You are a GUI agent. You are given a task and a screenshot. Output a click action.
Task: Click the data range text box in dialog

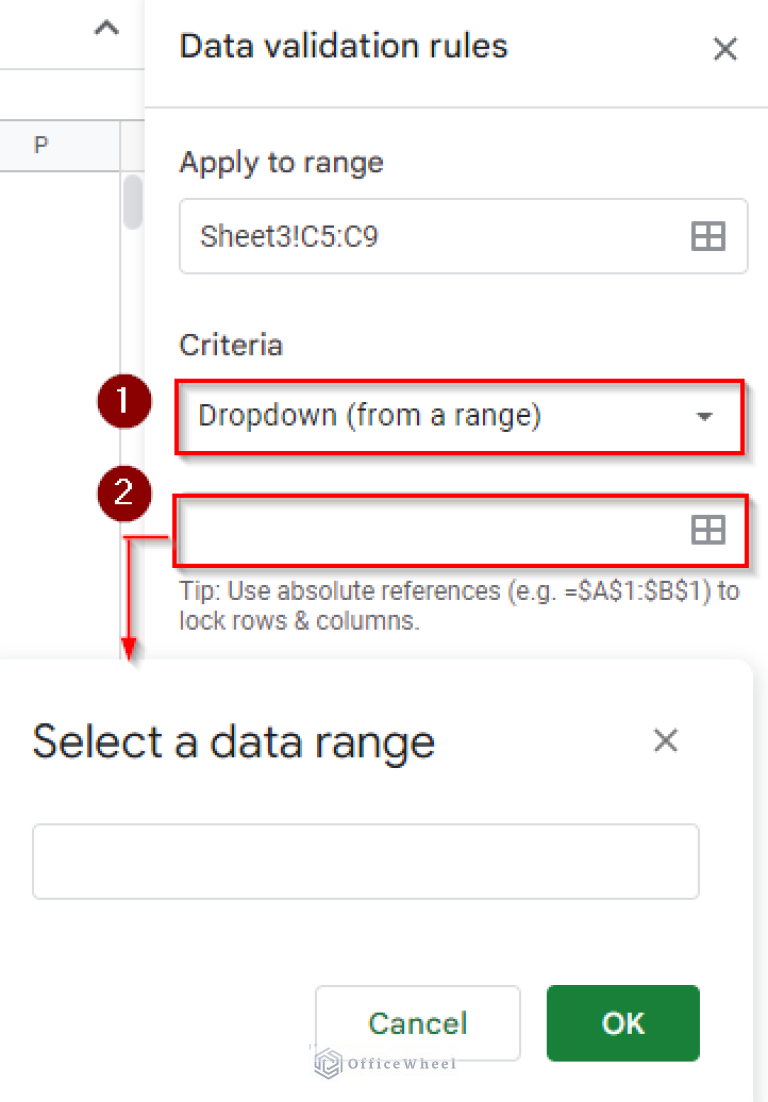[365, 861]
